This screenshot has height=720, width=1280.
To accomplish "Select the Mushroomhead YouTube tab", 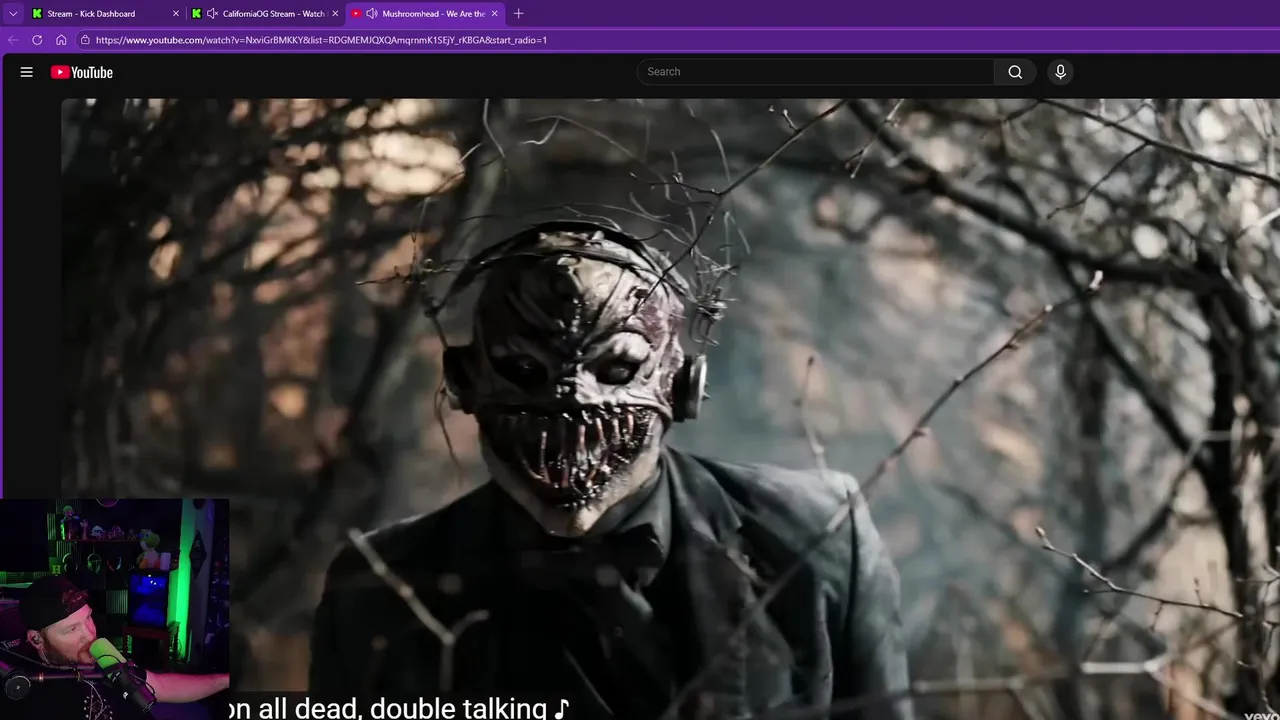I will (425, 14).
